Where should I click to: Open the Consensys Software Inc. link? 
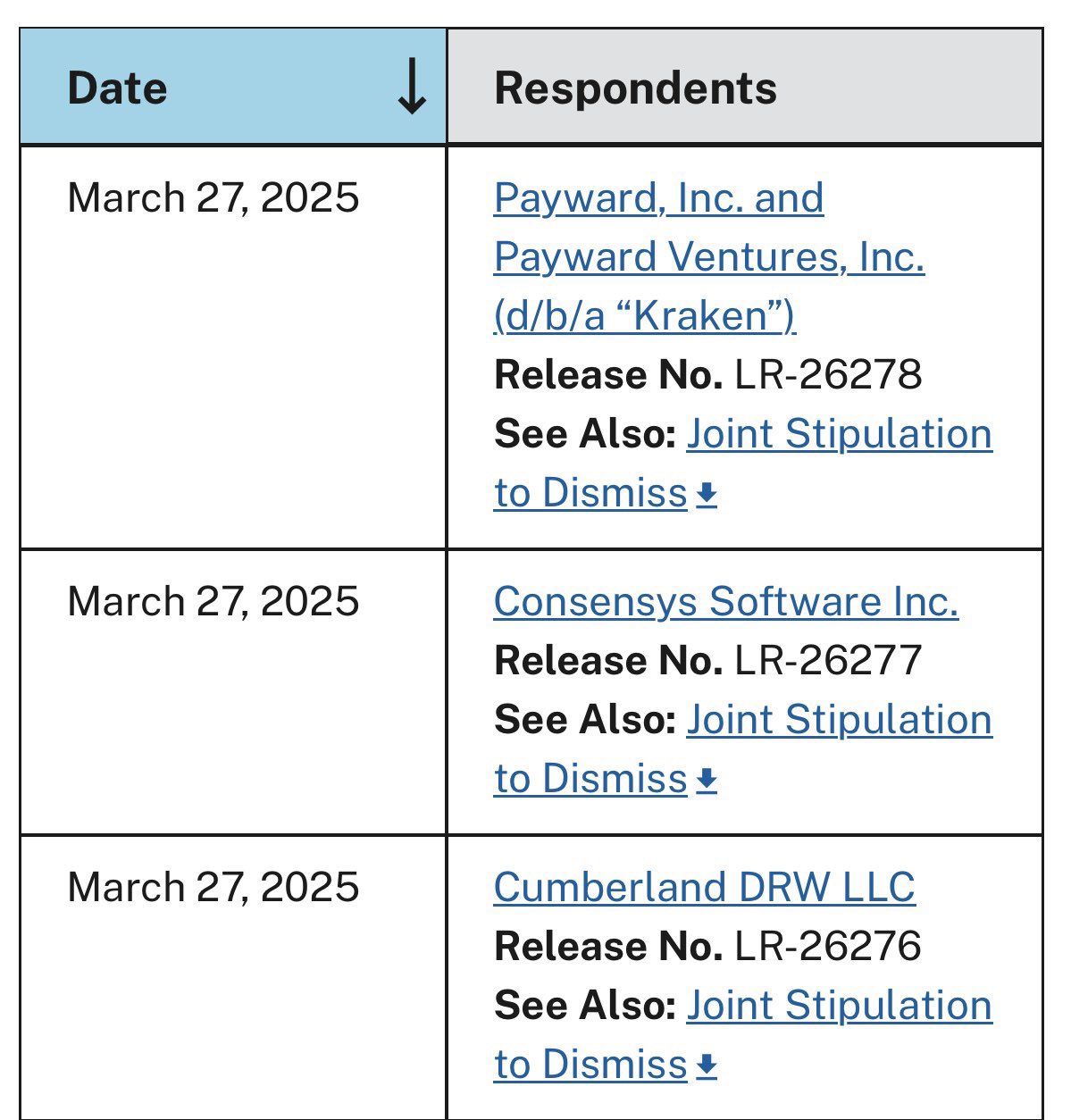[x=725, y=601]
